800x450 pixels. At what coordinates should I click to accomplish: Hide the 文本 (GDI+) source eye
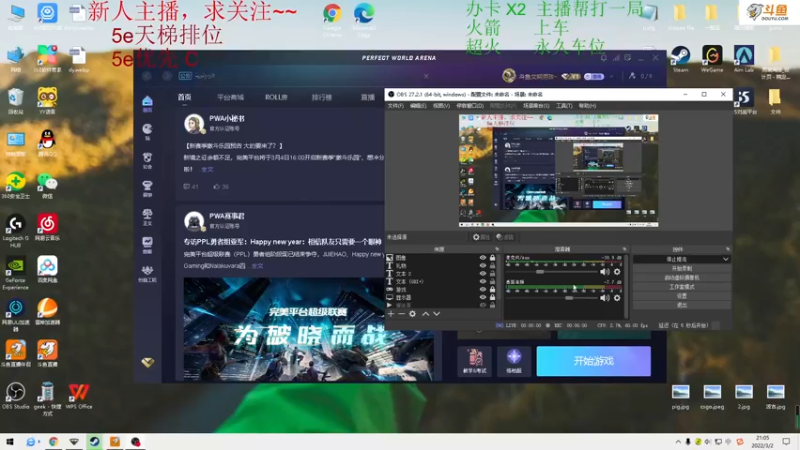[x=483, y=282]
